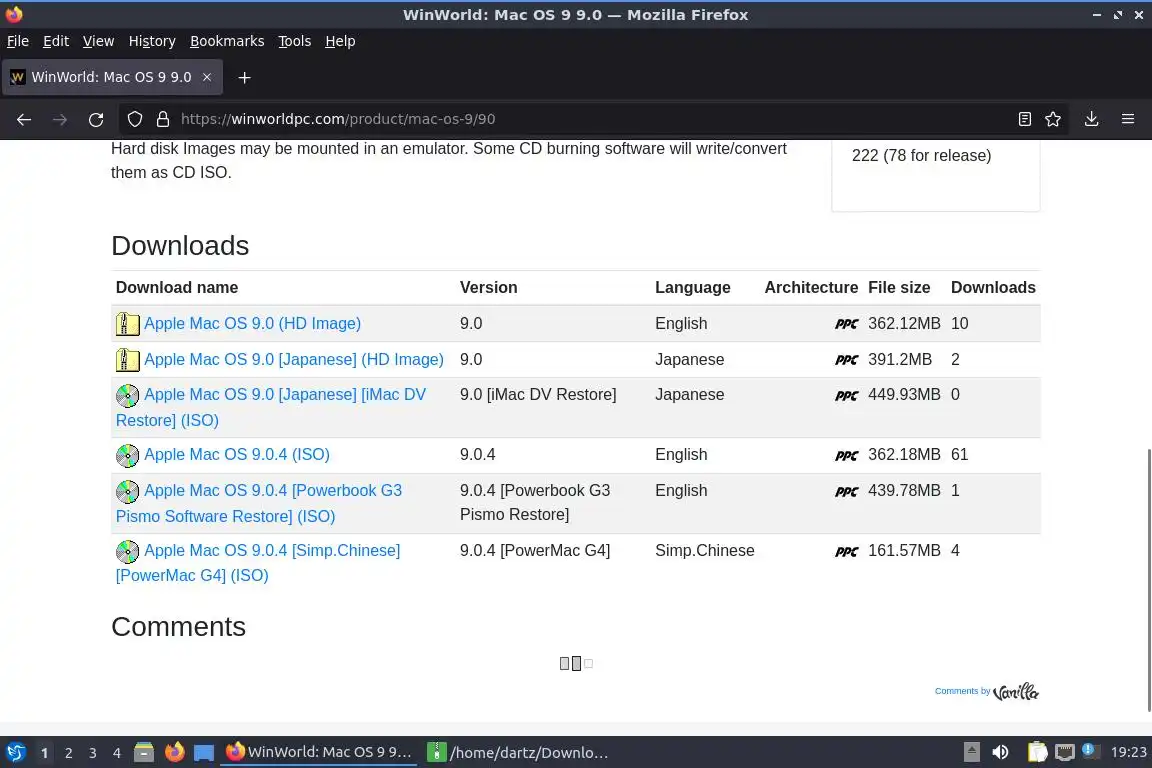Open the Simp.Chinese PowerMac G4 ISO link
Screen dimensions: 1152x768
click(x=258, y=563)
